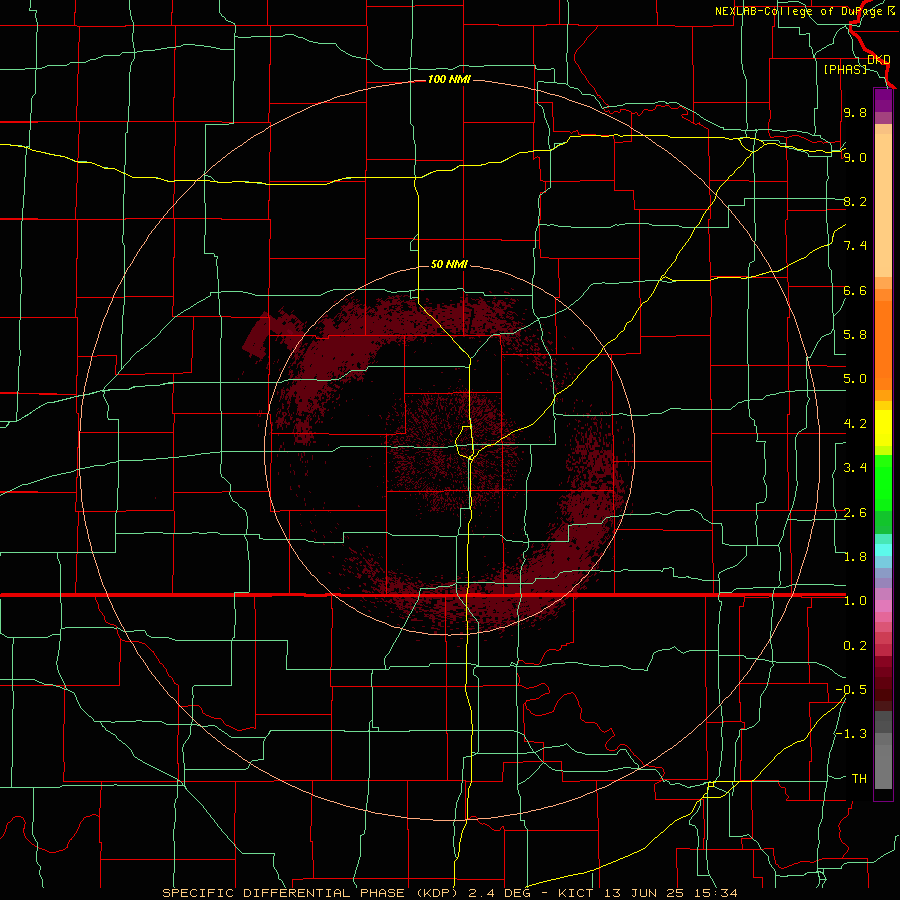Screen dimensions: 900x900
Task: Click the 50 NMI range ring label
Action: pos(449,264)
